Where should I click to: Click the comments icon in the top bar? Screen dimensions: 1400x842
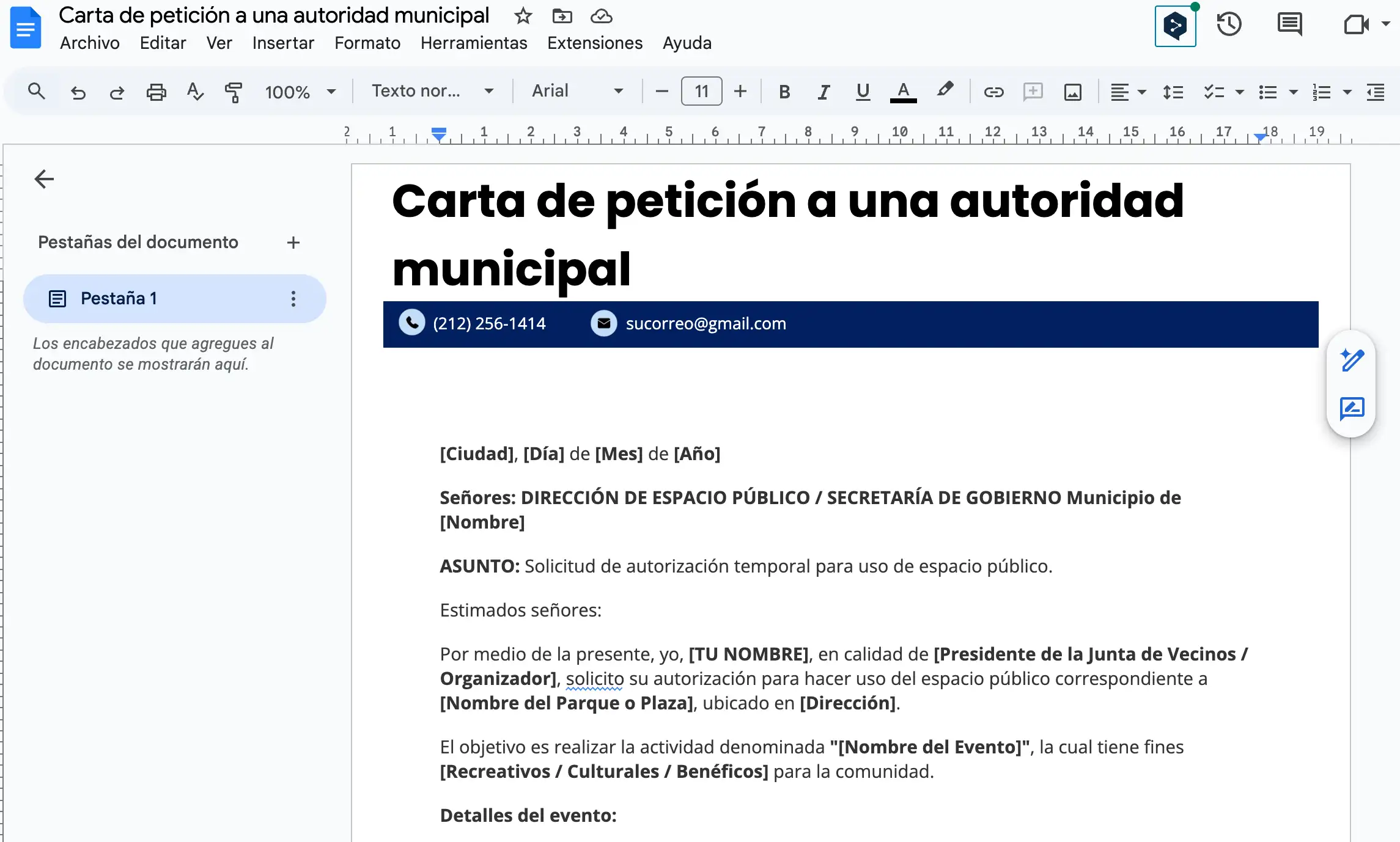coord(1290,24)
